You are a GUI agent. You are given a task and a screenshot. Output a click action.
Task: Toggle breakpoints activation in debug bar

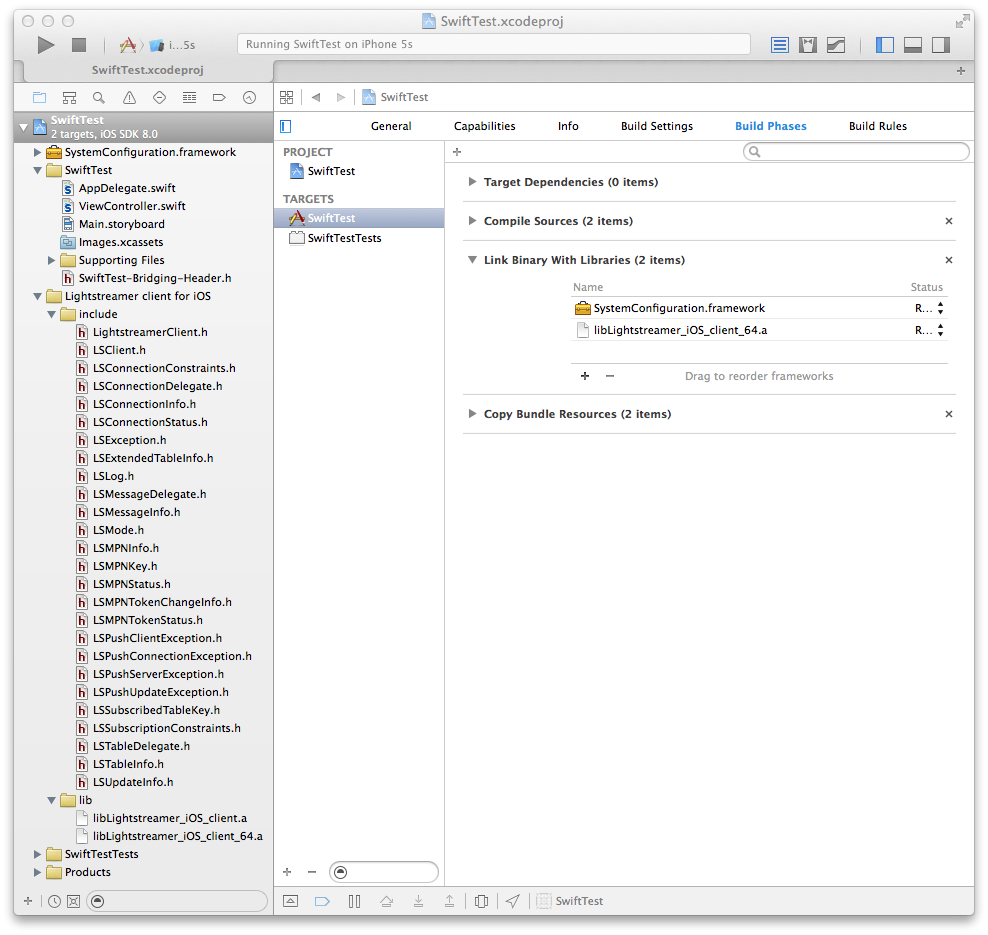pyautogui.click(x=322, y=901)
